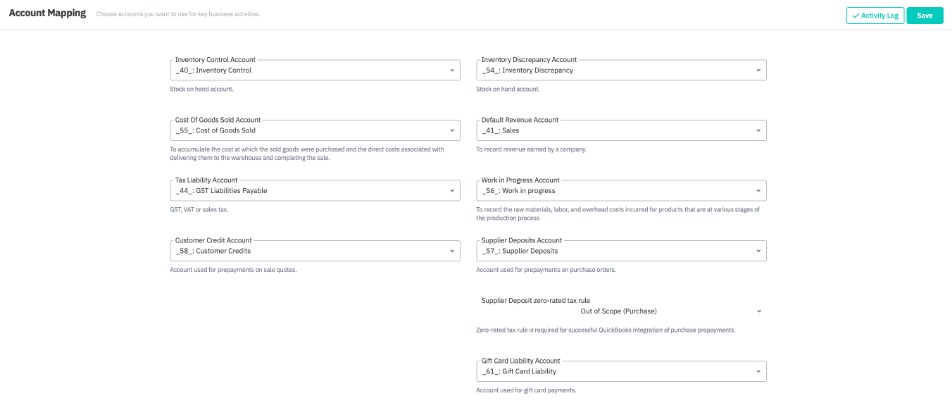
Task: Click the chevron arrow on Default Revenue Account
Action: 758,131
